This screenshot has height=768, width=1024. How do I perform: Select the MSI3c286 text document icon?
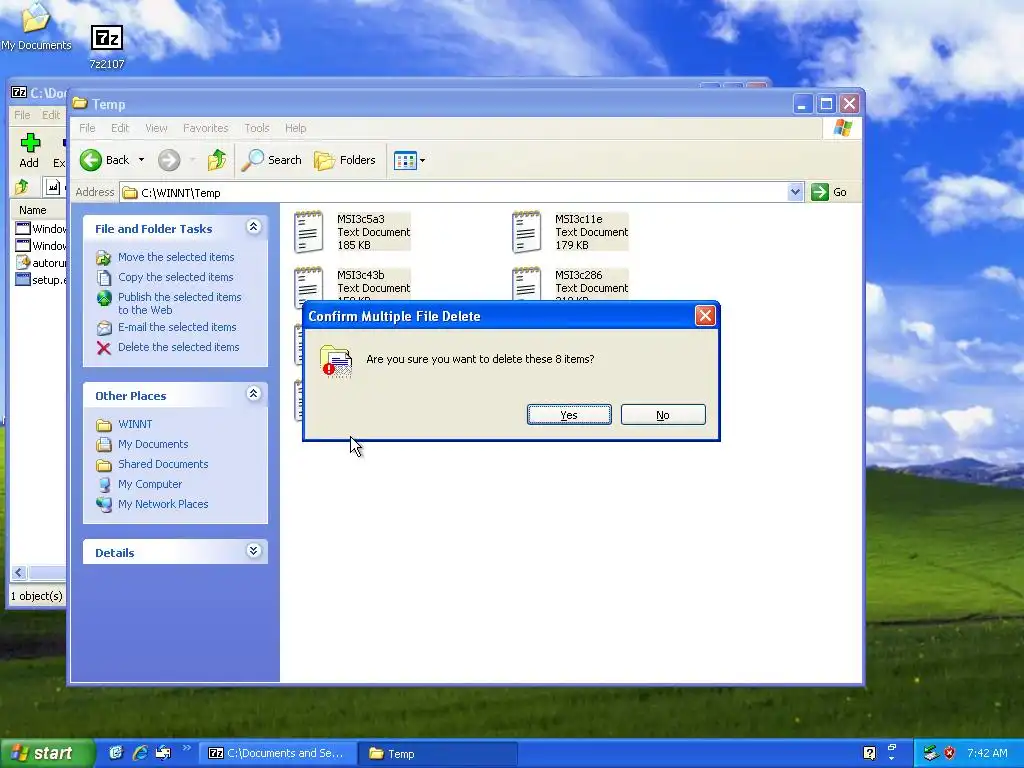526,285
